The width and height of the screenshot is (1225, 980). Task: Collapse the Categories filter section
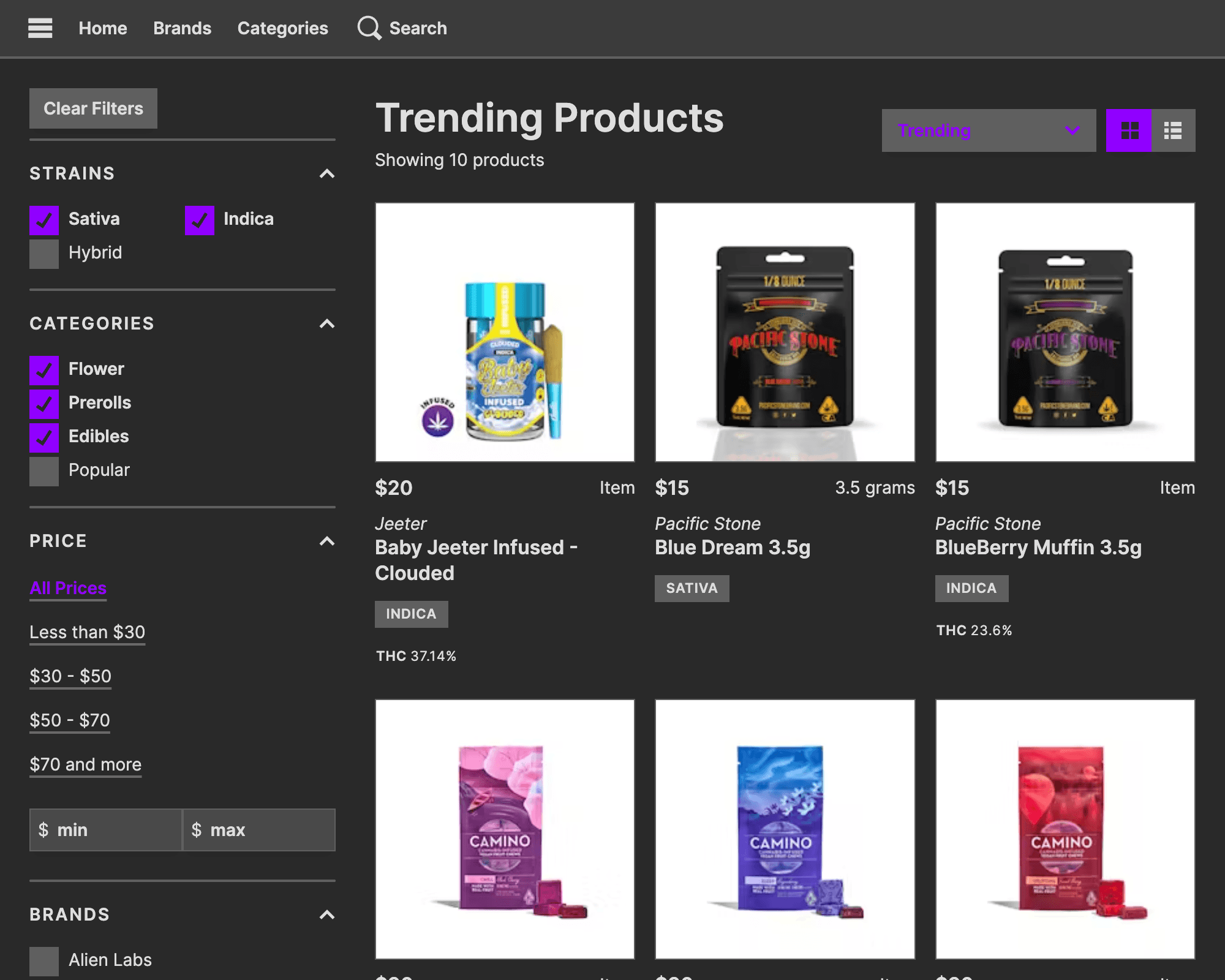click(327, 323)
